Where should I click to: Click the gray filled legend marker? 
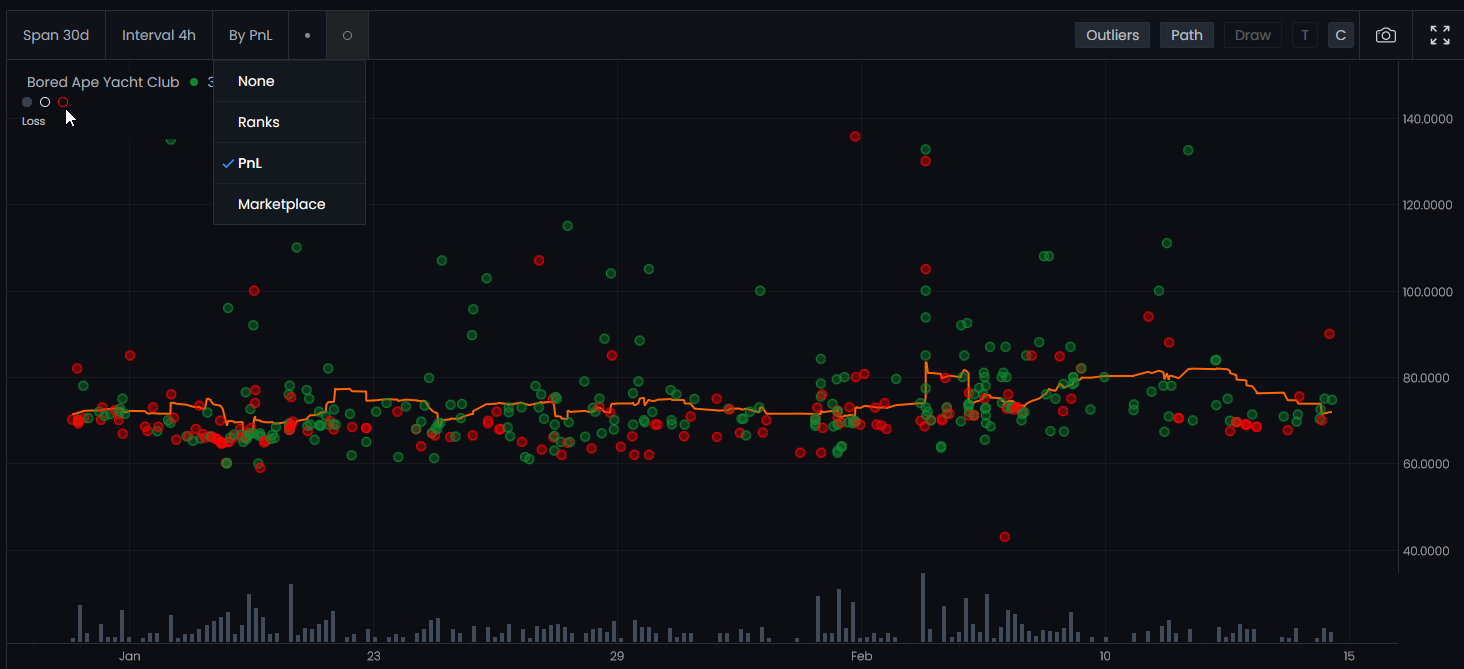[x=27, y=102]
